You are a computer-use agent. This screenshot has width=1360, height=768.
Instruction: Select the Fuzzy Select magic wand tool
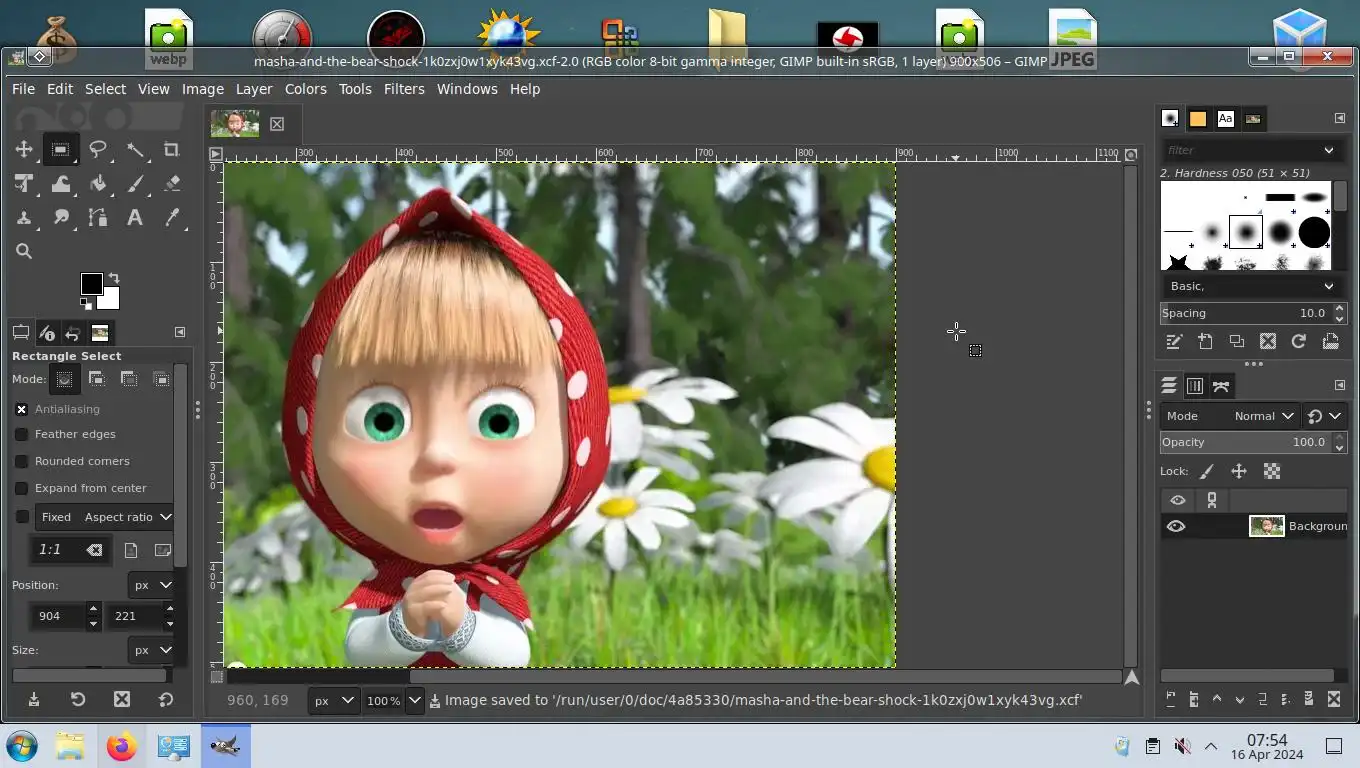click(135, 150)
